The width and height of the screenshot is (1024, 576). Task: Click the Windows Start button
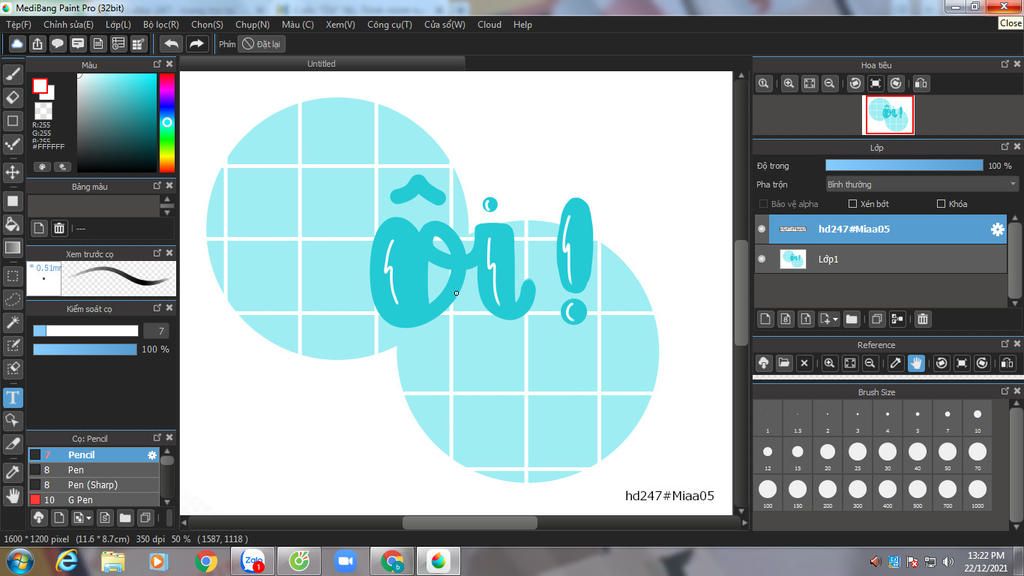pyautogui.click(x=20, y=561)
